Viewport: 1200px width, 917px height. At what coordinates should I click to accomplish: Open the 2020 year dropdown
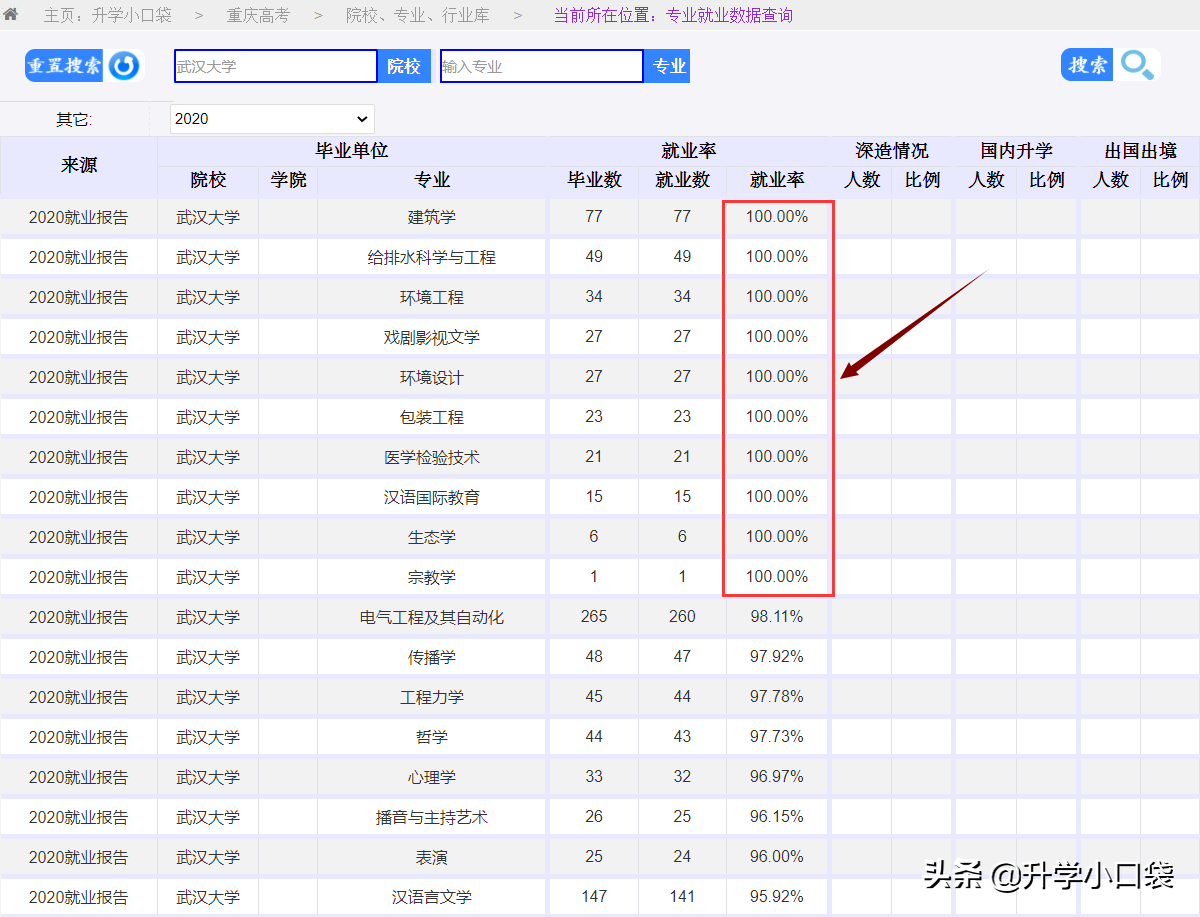click(x=270, y=118)
